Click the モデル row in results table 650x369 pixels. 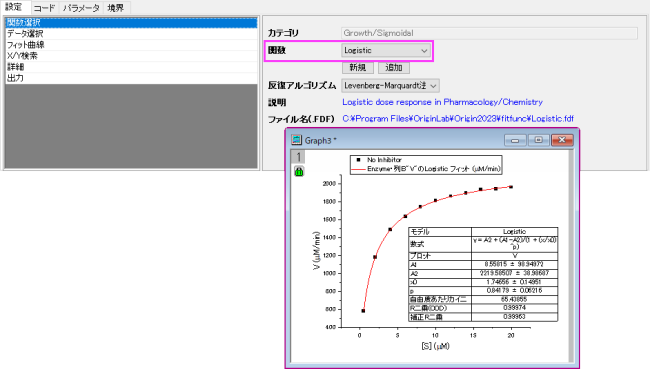click(x=483, y=232)
